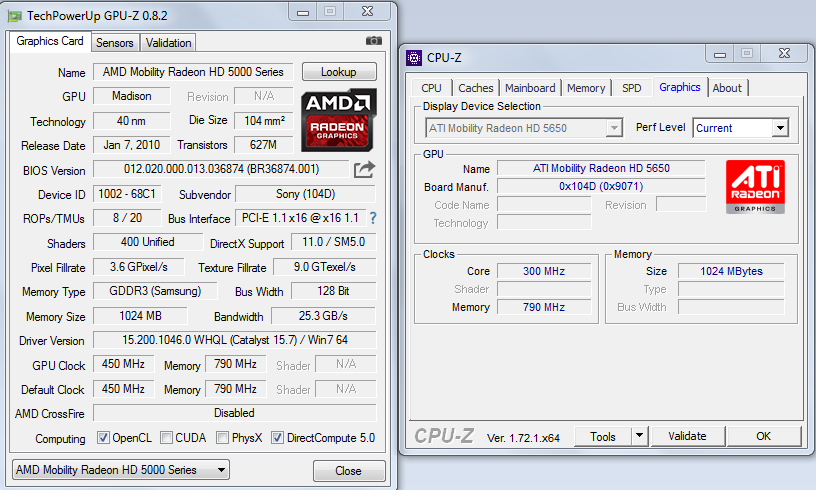Screen dimensions: 816x490
Task: Click the Transistors 627M value
Action: pyautogui.click(x=264, y=145)
